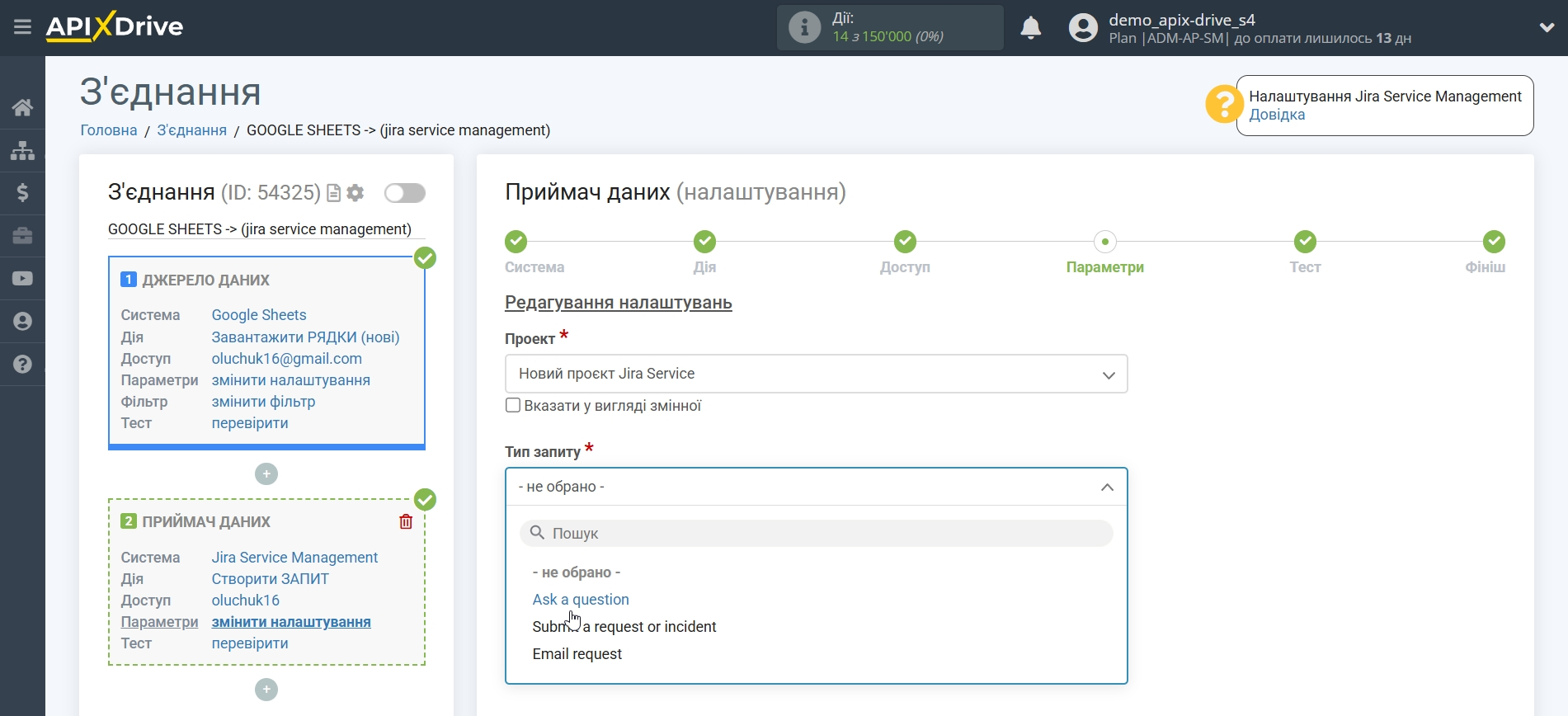Toggle the connection on/off switch
The height and width of the screenshot is (716, 1568).
point(405,193)
